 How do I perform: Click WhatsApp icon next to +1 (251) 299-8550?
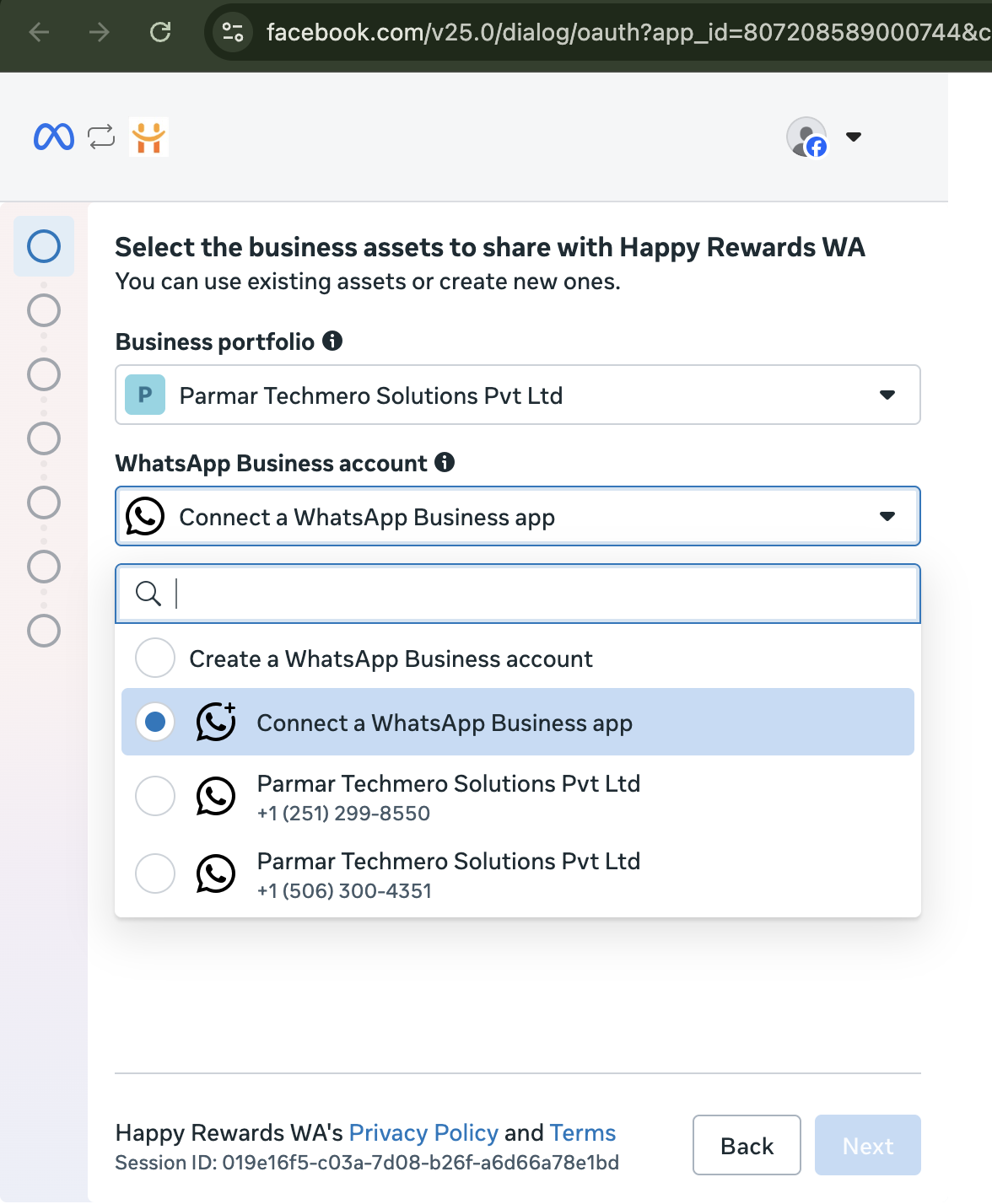216,796
